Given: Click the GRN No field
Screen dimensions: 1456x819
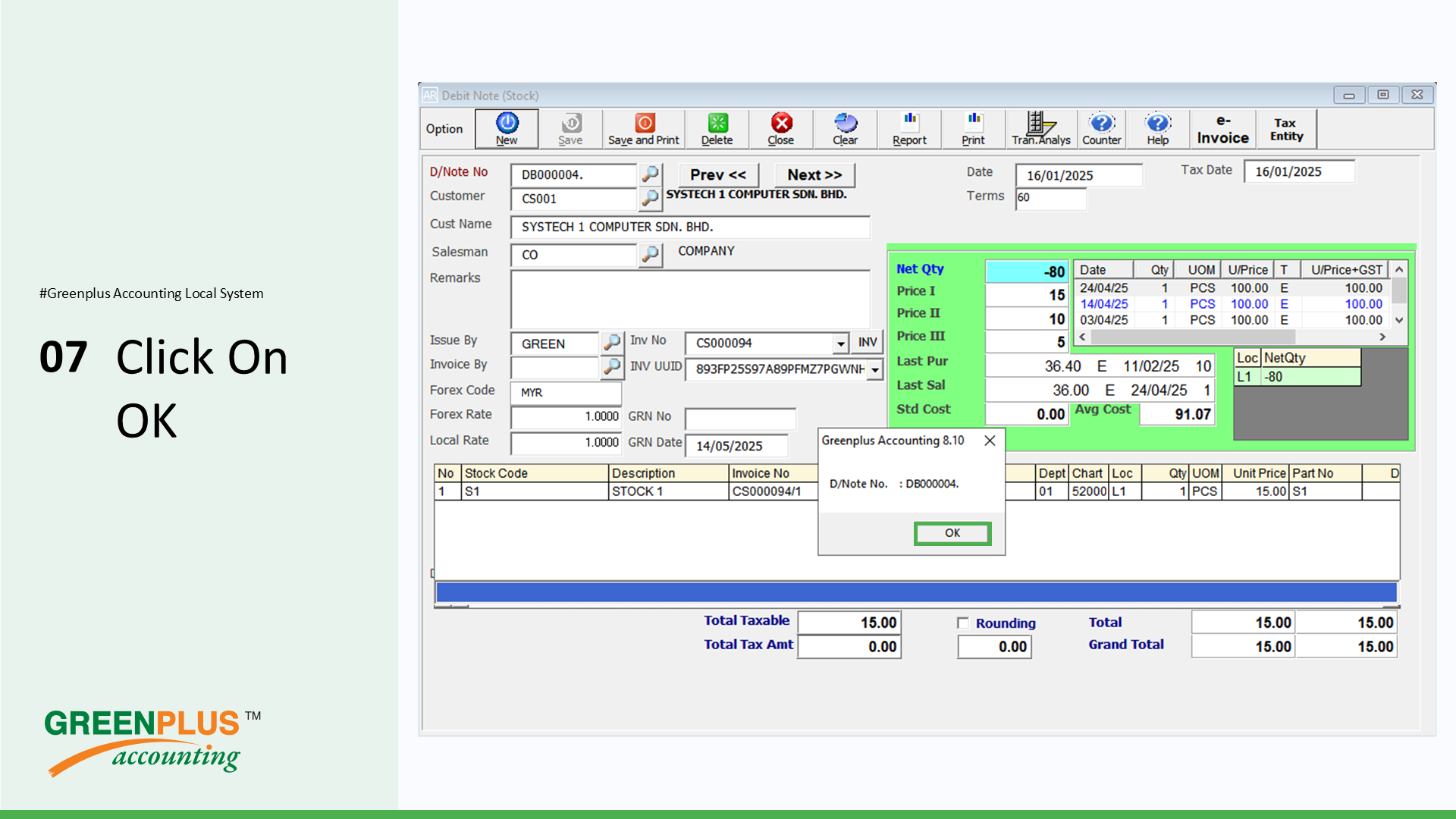Looking at the screenshot, I should tap(740, 419).
